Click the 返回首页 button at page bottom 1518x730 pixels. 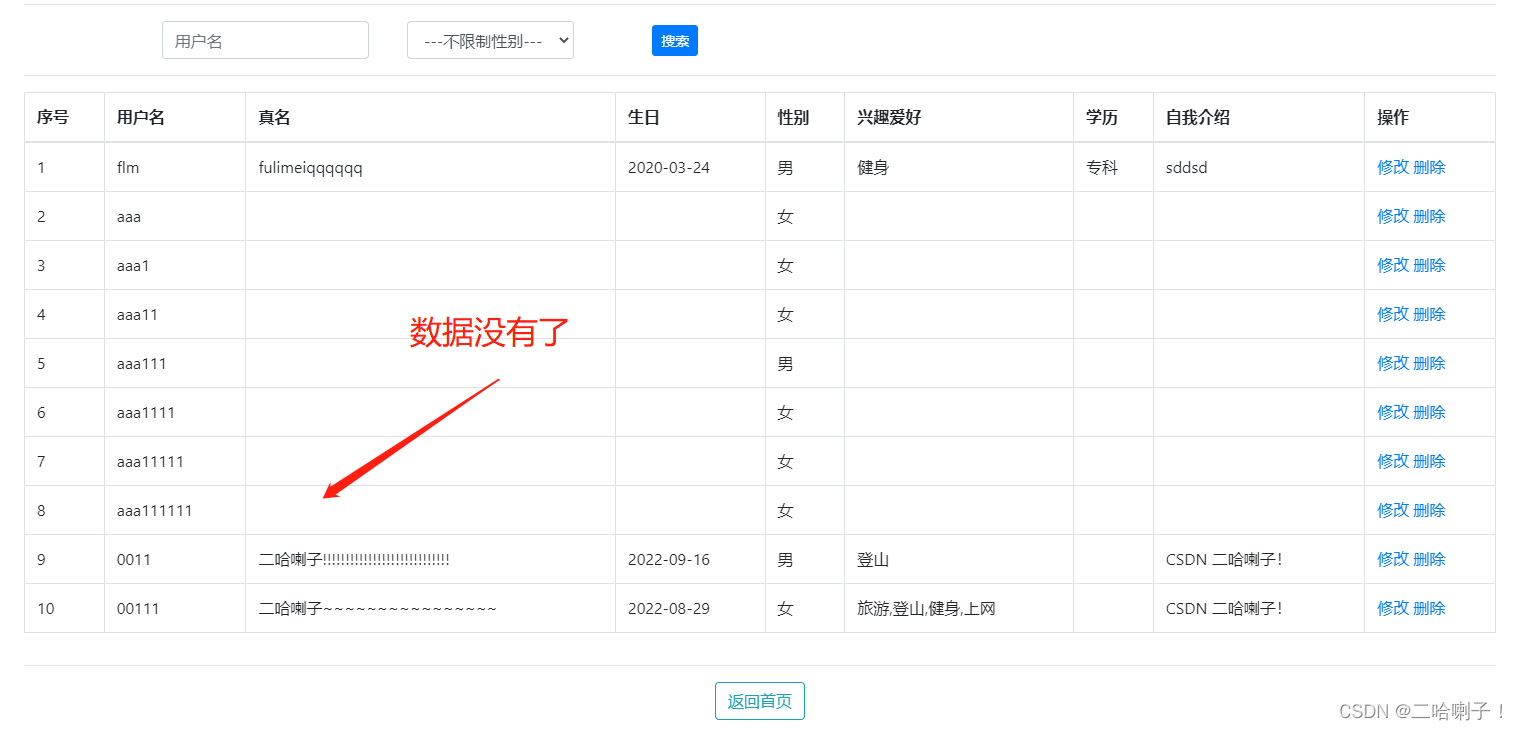pos(759,701)
